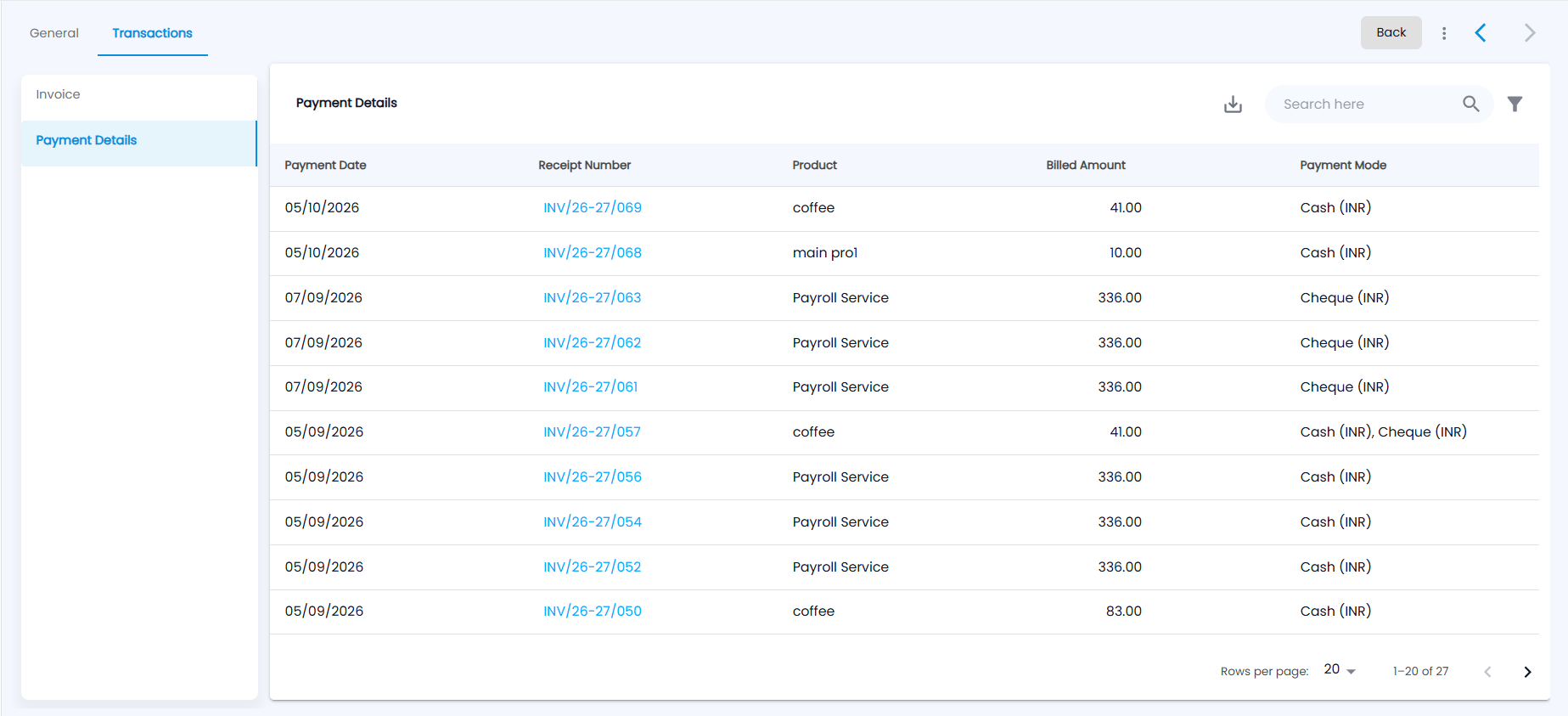The width and height of the screenshot is (1568, 716).
Task: Select the Transactions tab
Action: 153,33
